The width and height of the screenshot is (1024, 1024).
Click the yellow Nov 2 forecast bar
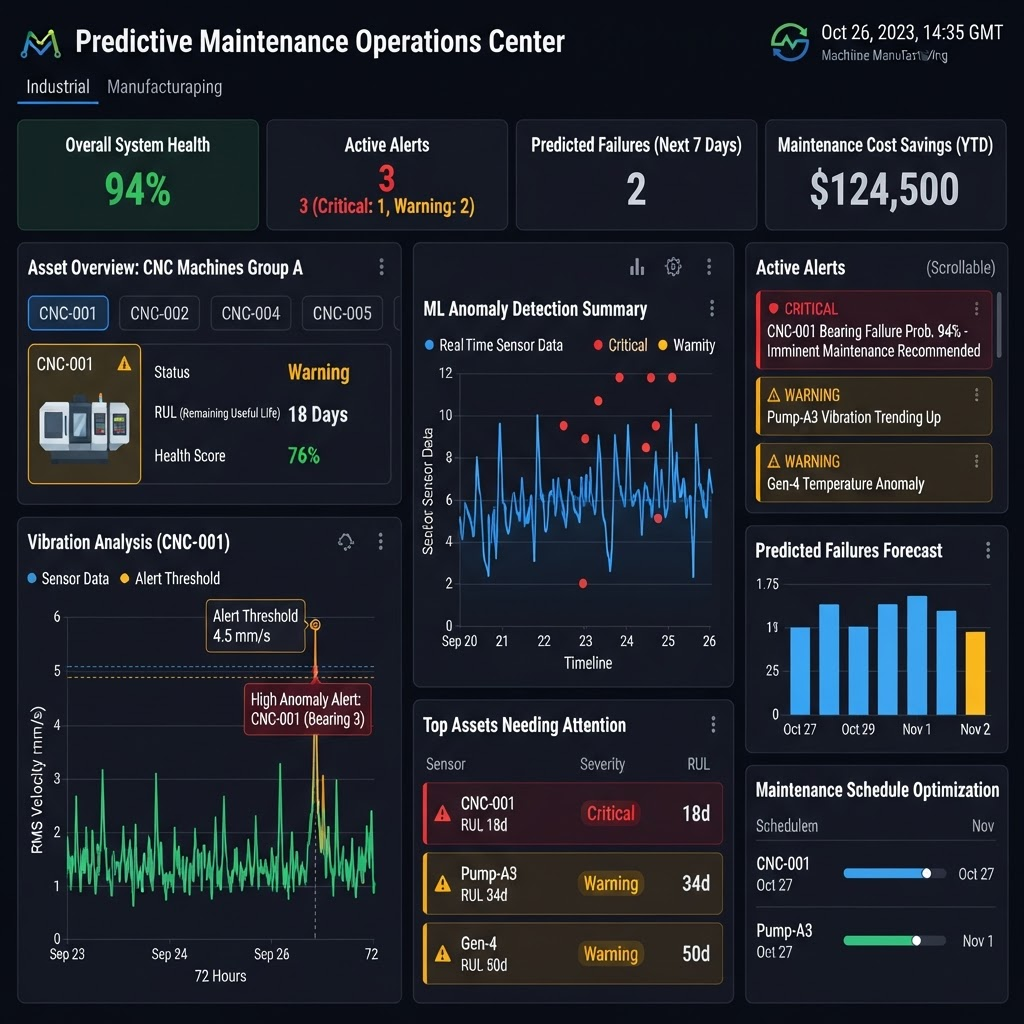(975, 673)
